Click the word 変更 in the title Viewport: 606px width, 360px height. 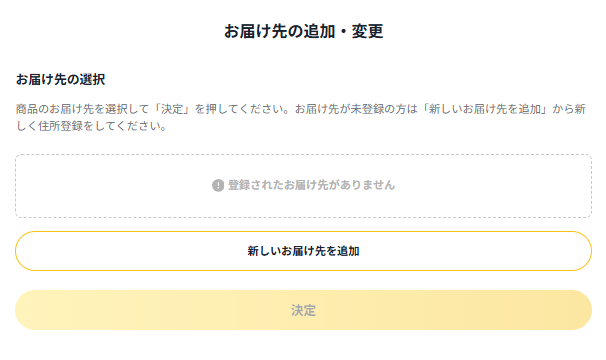click(367, 31)
